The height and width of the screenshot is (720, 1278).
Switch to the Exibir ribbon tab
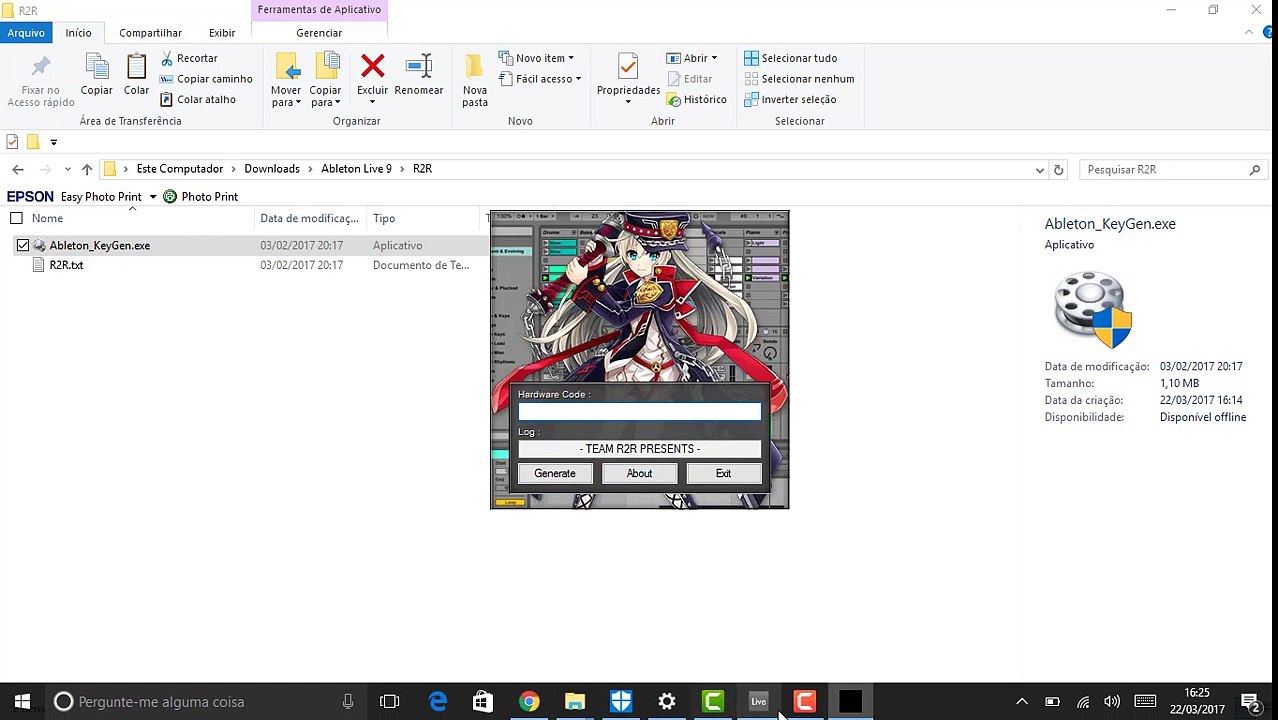222,33
